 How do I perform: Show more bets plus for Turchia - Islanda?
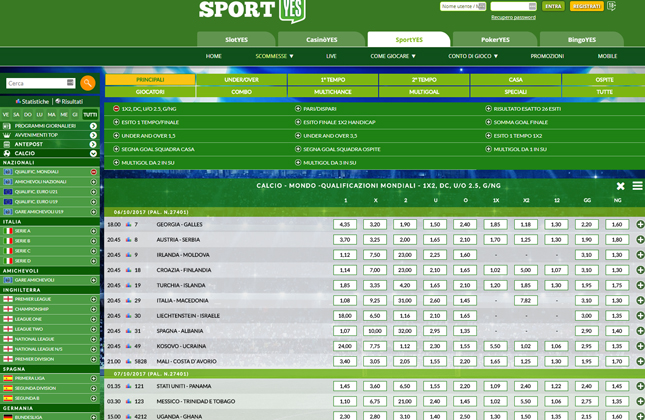click(x=640, y=285)
